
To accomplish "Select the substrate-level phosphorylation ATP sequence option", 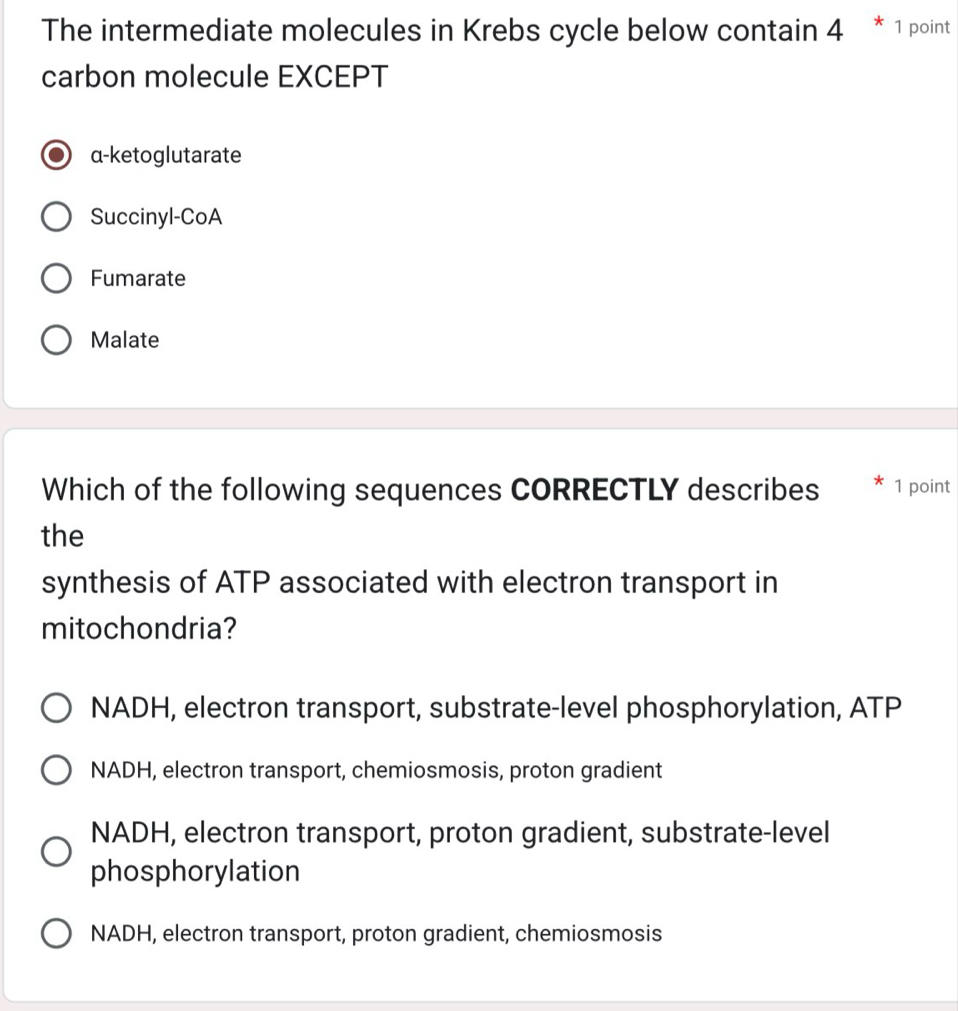I will (x=57, y=707).
